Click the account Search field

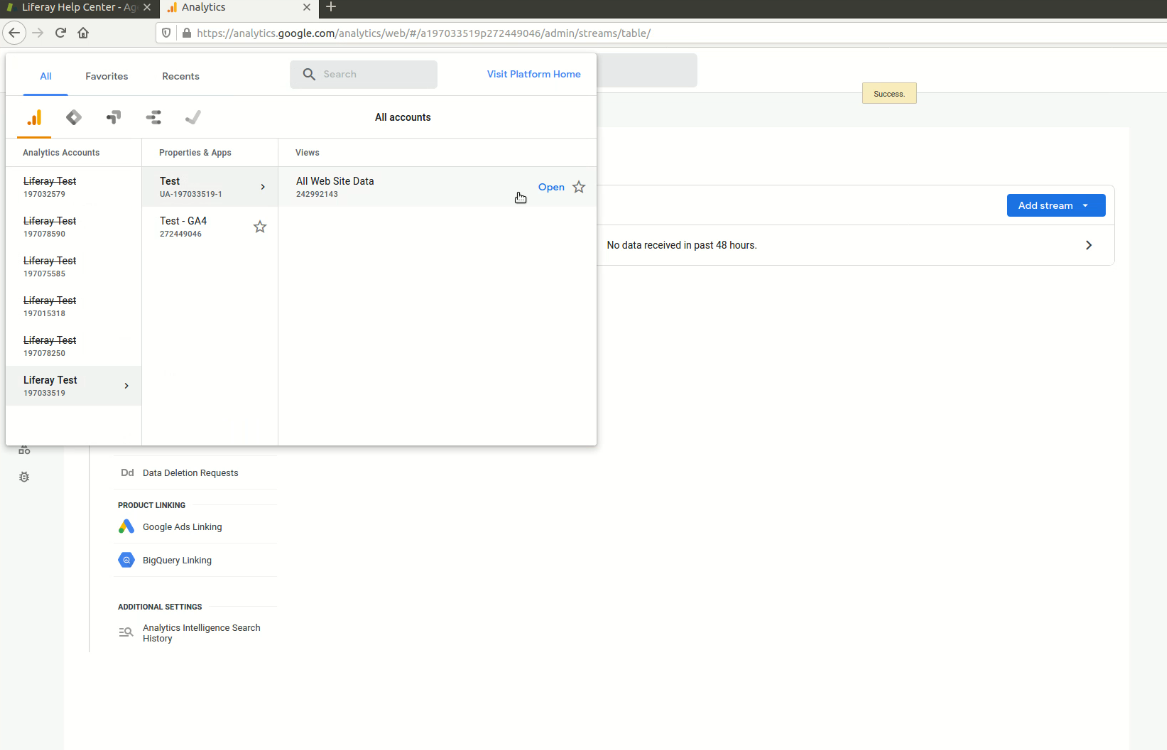[x=363, y=74]
